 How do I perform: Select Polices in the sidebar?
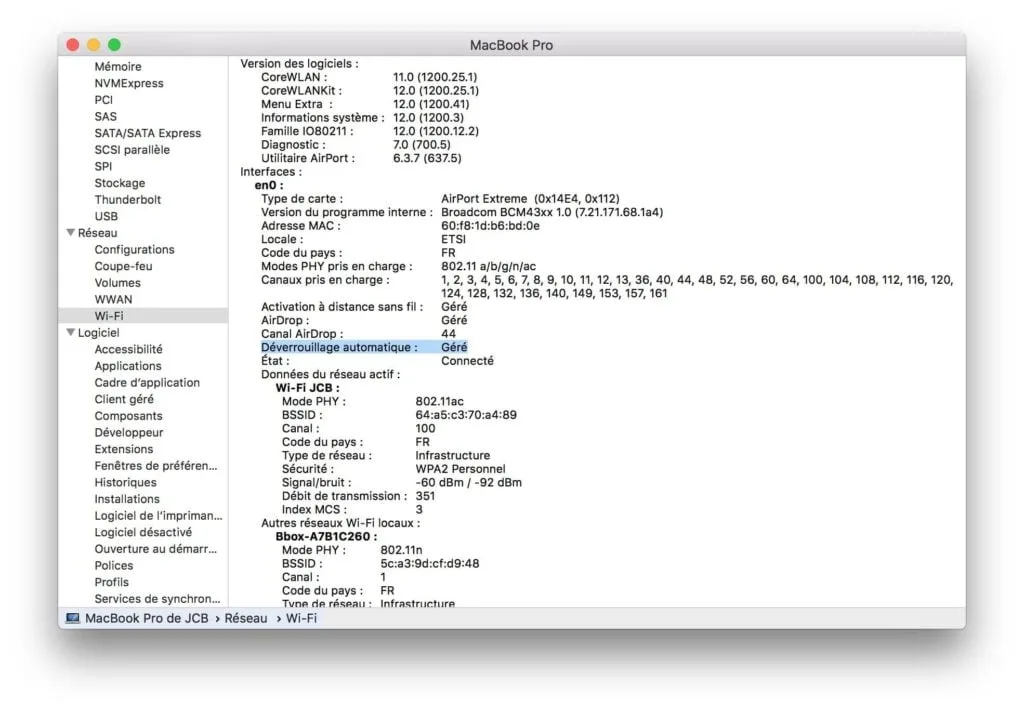114,566
